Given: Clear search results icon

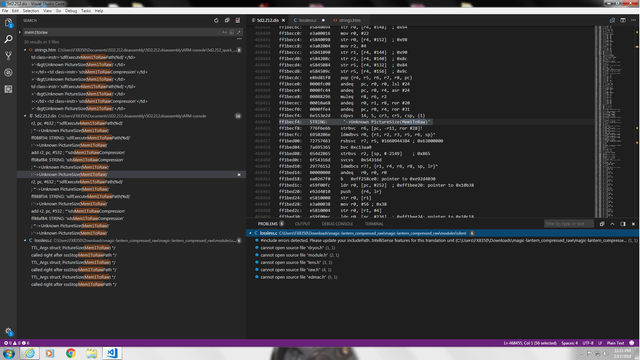Looking at the screenshot, I should coord(238,20).
